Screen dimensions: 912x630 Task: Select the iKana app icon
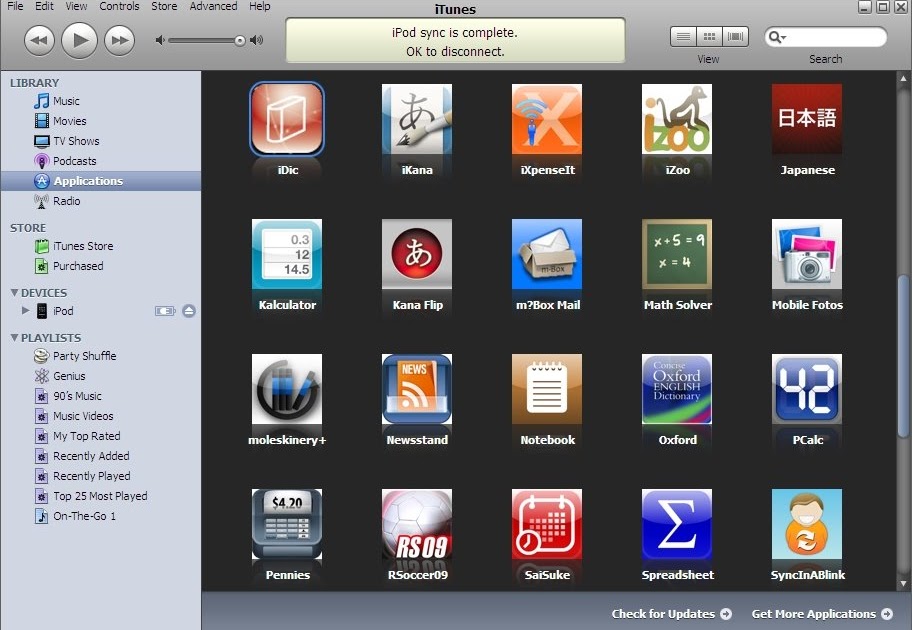(417, 119)
